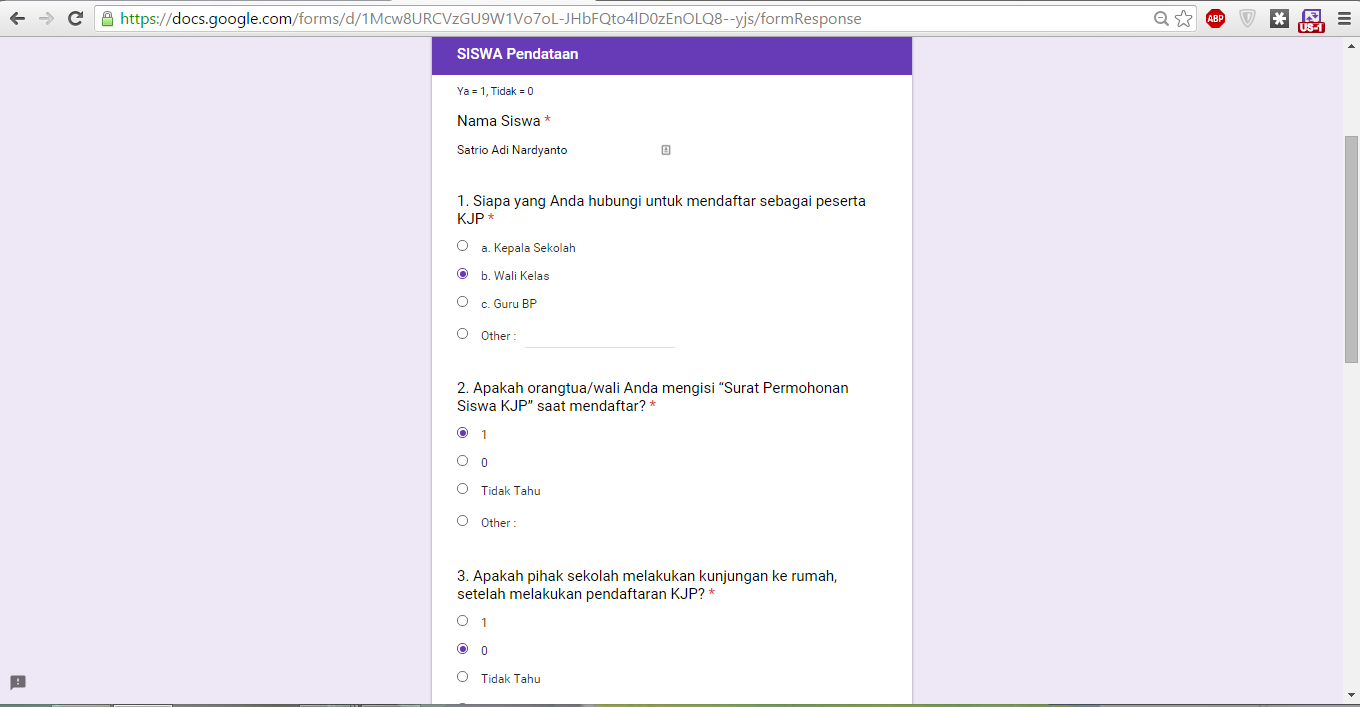Click the SISWA Pendataan form header
The image size is (1360, 707).
pos(672,55)
